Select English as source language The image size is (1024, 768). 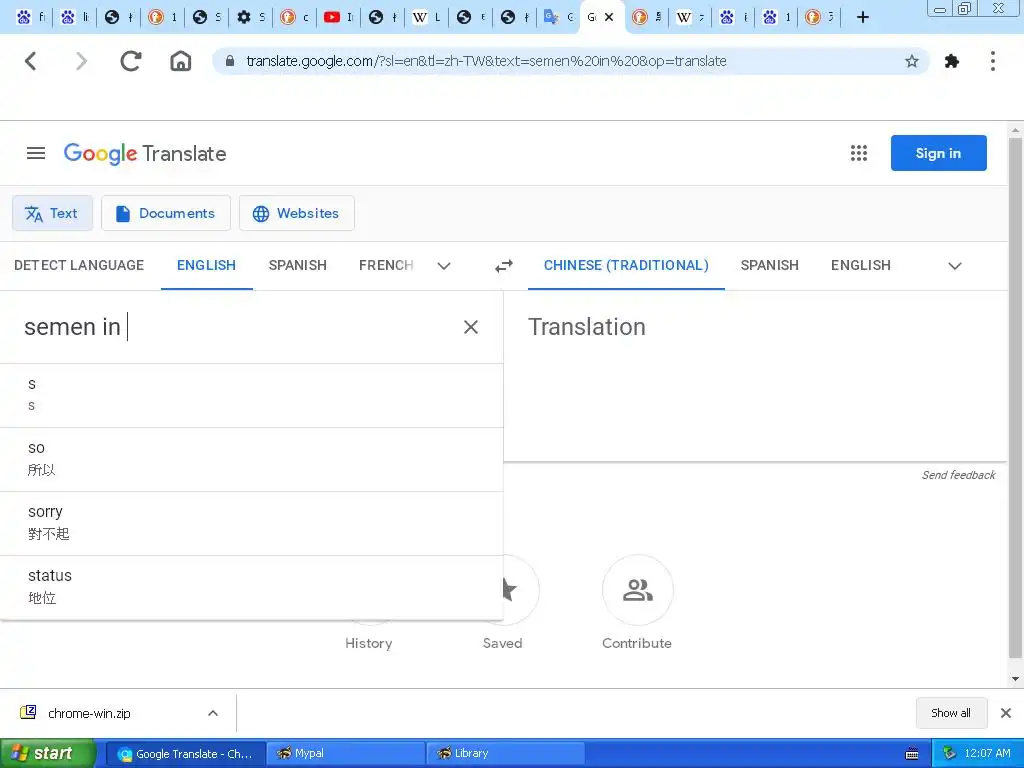click(206, 266)
